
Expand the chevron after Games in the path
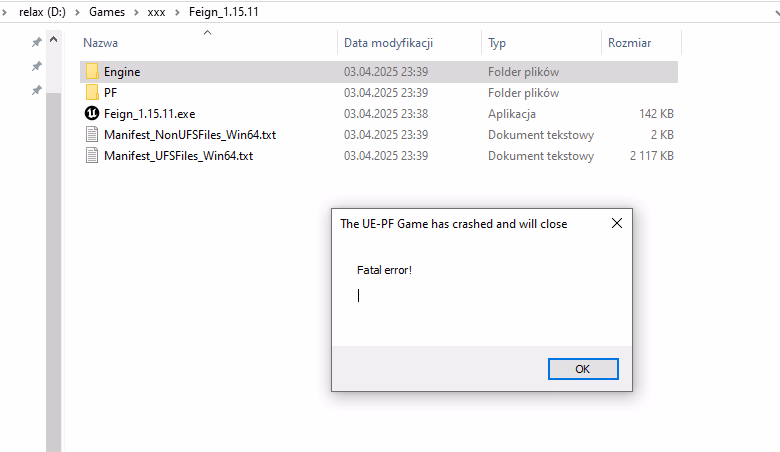click(136, 12)
